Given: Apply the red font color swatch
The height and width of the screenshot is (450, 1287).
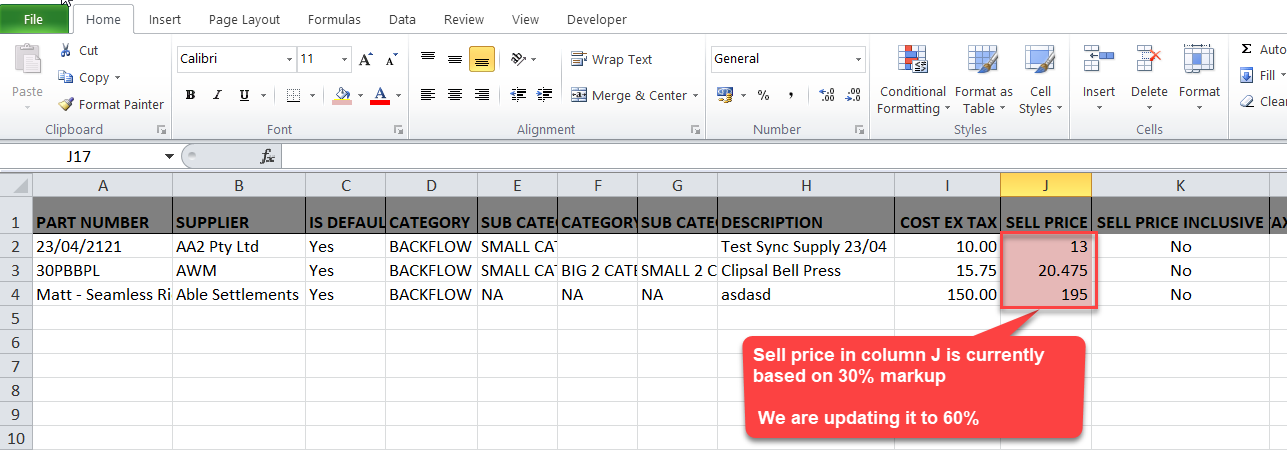Looking at the screenshot, I should click(x=379, y=96).
